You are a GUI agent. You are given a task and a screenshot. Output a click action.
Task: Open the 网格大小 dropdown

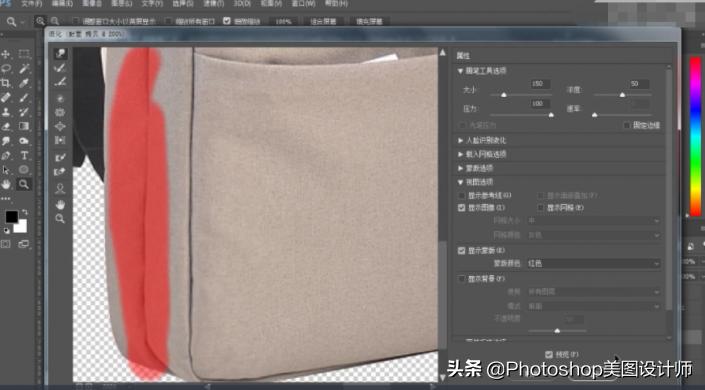click(593, 221)
